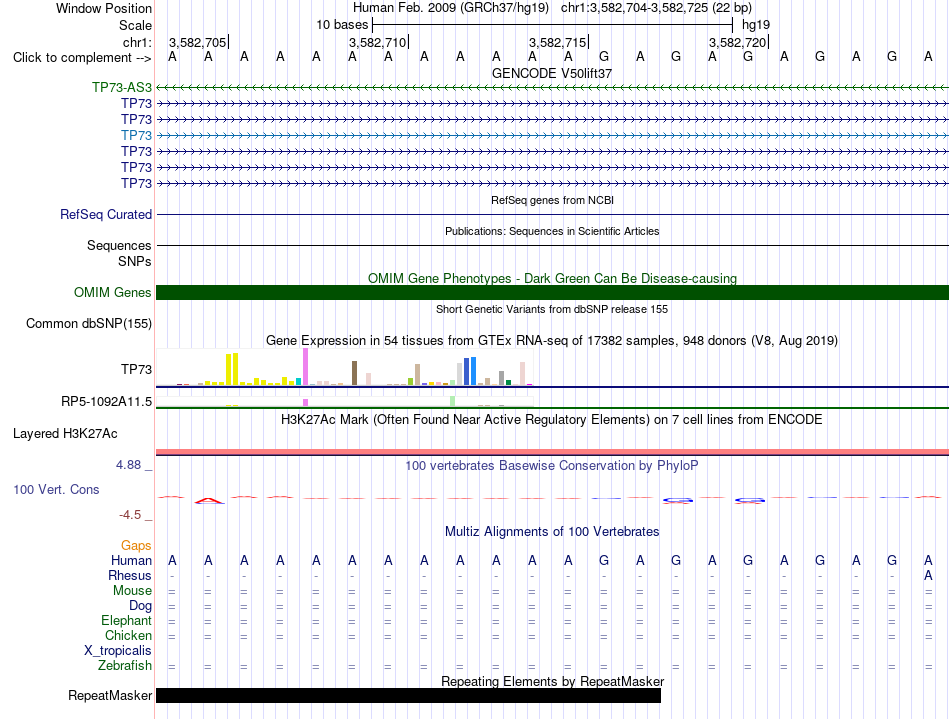950x719 pixels.
Task: Select the Dog species label
Action: pyautogui.click(x=140, y=606)
